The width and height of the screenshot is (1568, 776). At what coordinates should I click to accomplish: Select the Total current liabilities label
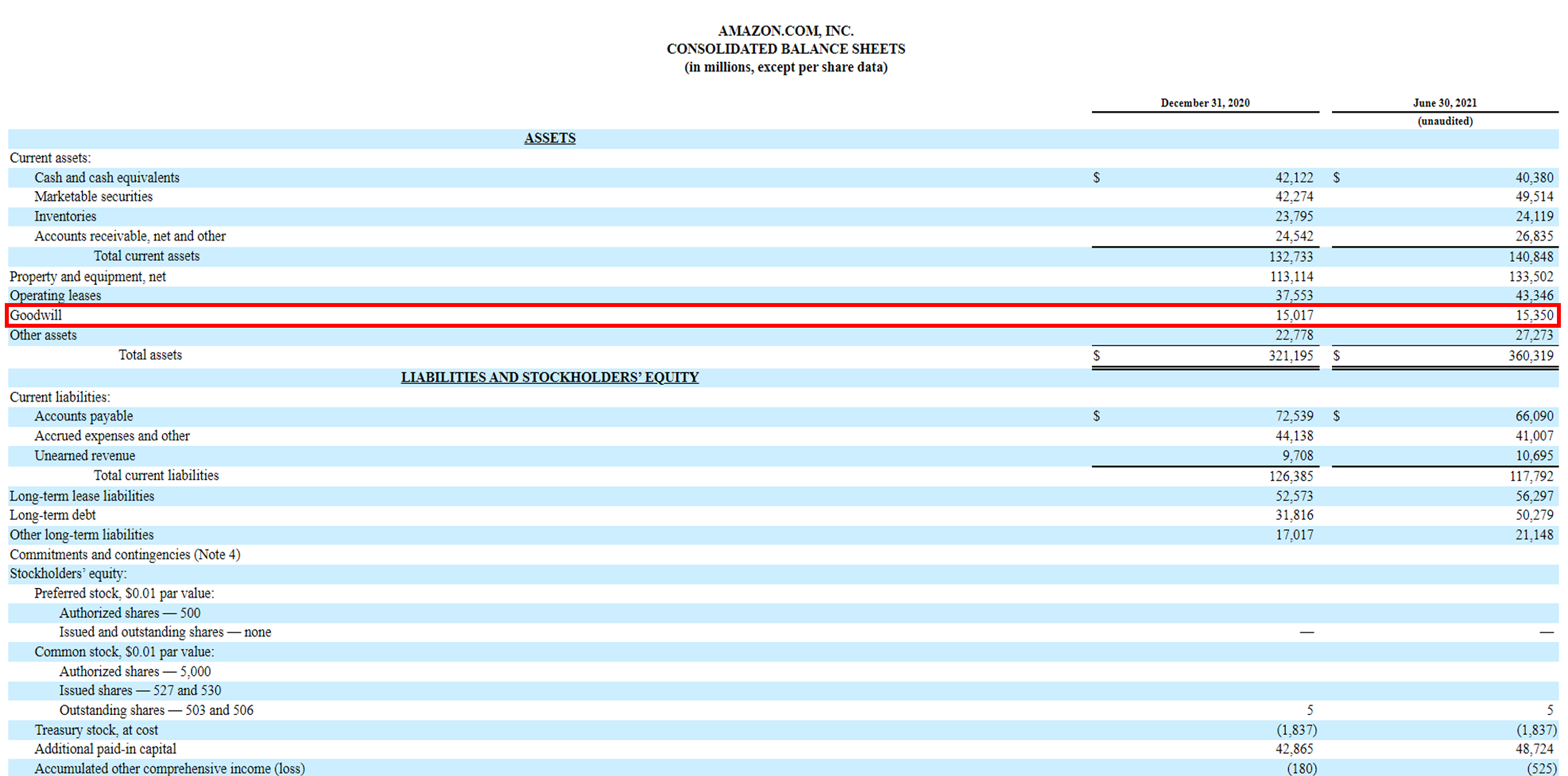point(156,475)
